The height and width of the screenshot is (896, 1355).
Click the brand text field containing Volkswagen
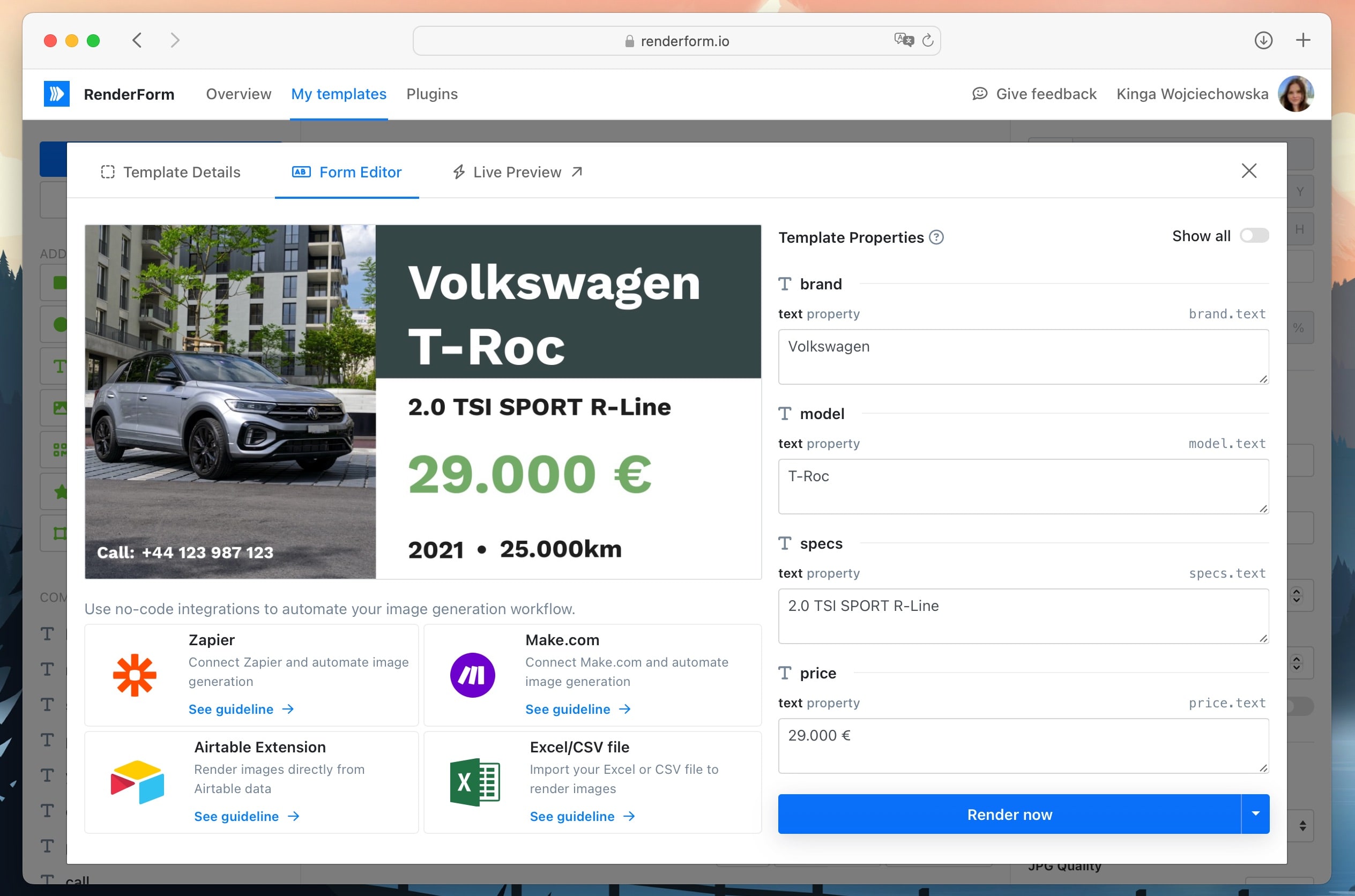1023,356
